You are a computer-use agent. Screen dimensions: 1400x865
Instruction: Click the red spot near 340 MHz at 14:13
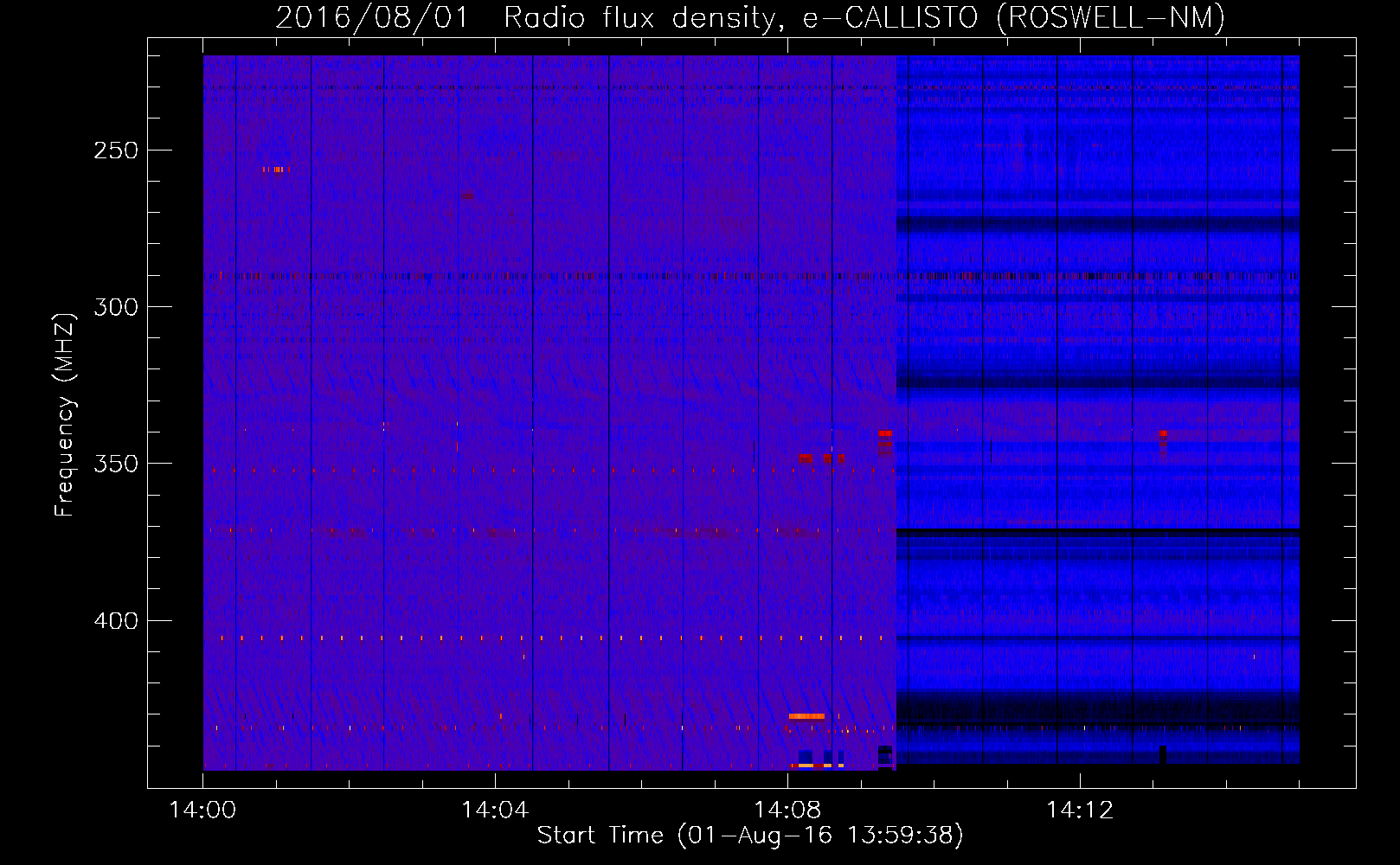1163,433
